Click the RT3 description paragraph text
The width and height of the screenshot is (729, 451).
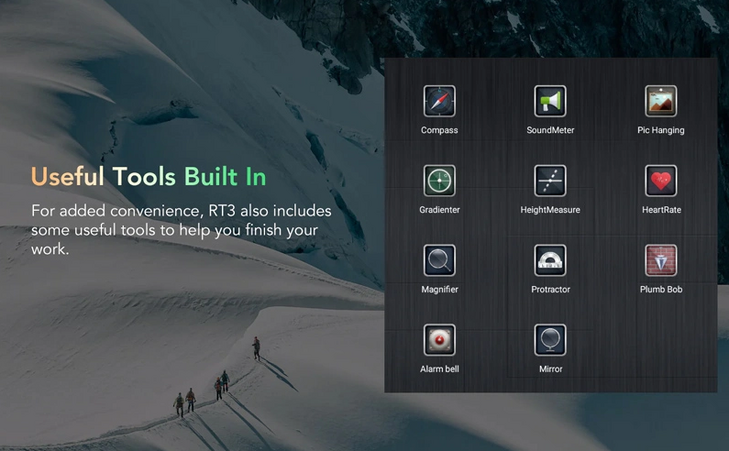click(x=180, y=230)
